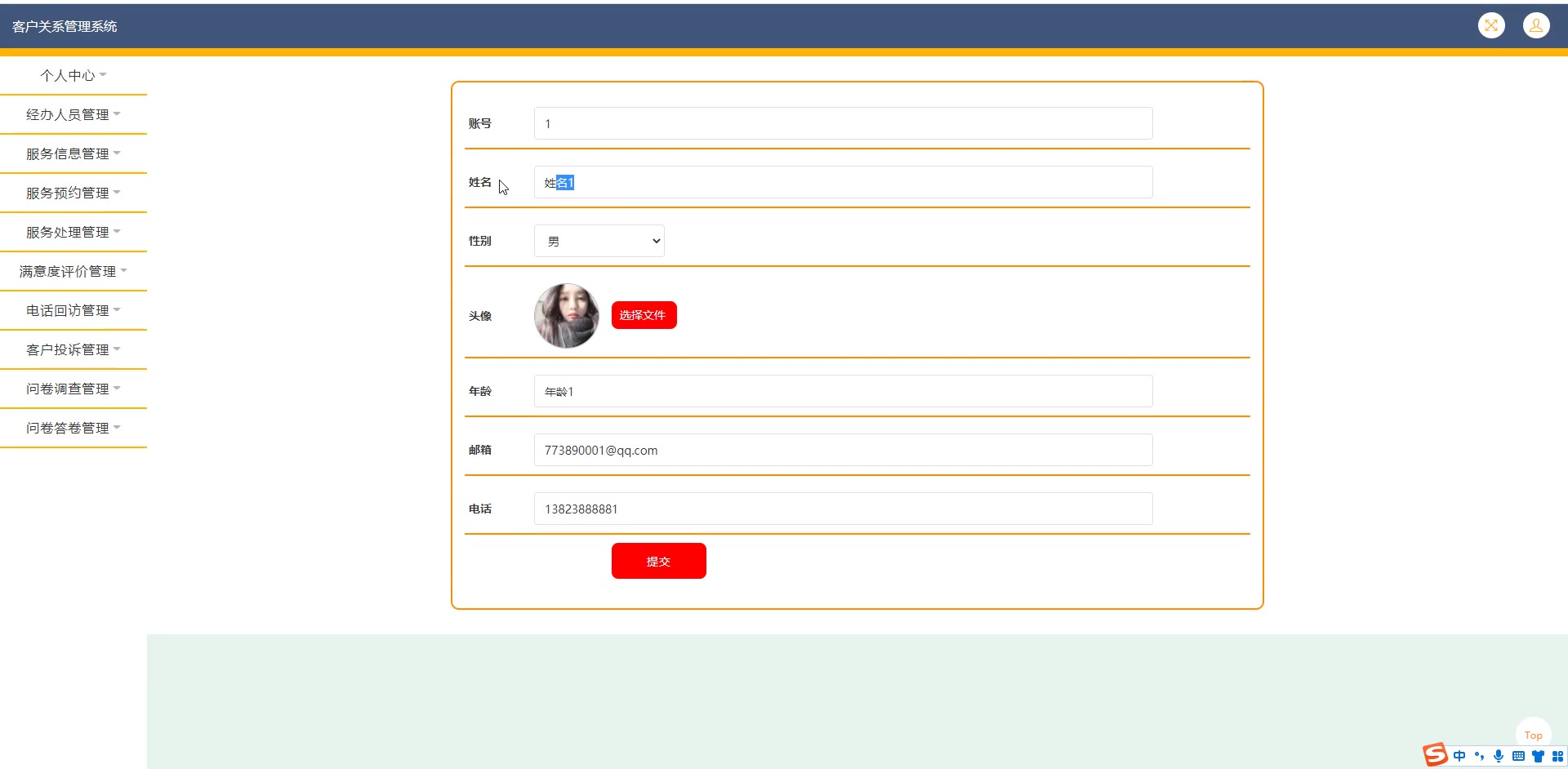Image resolution: width=1568 pixels, height=769 pixels.
Task: Open the 问卷答卷管理 menu
Action: (x=73, y=428)
